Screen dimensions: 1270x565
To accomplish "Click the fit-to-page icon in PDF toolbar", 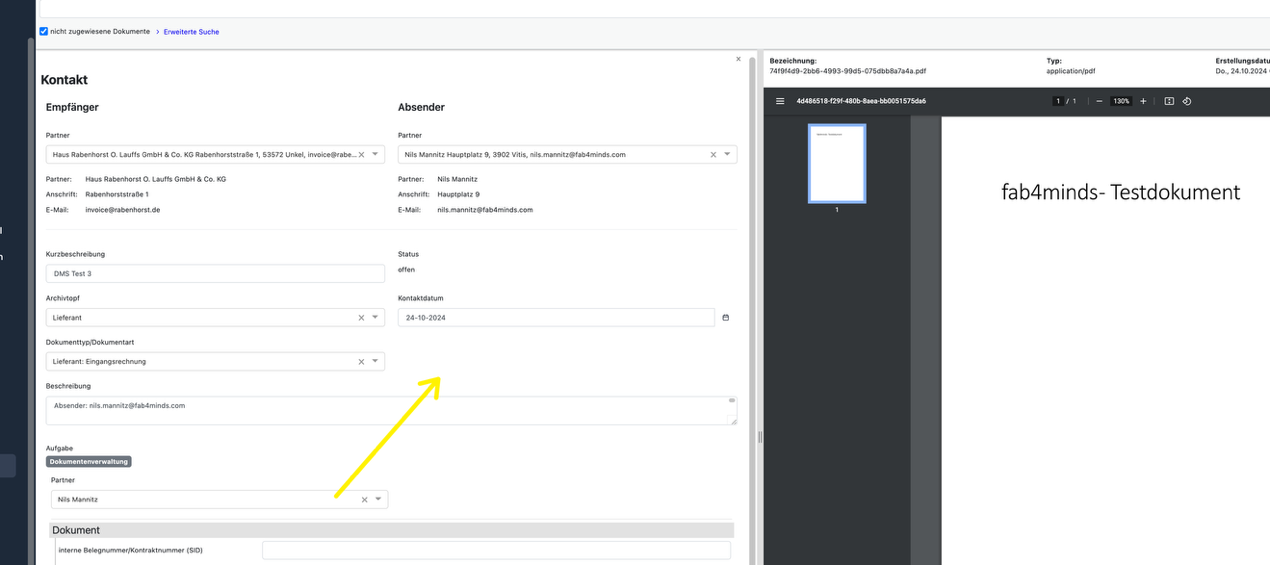I will 1169,101.
